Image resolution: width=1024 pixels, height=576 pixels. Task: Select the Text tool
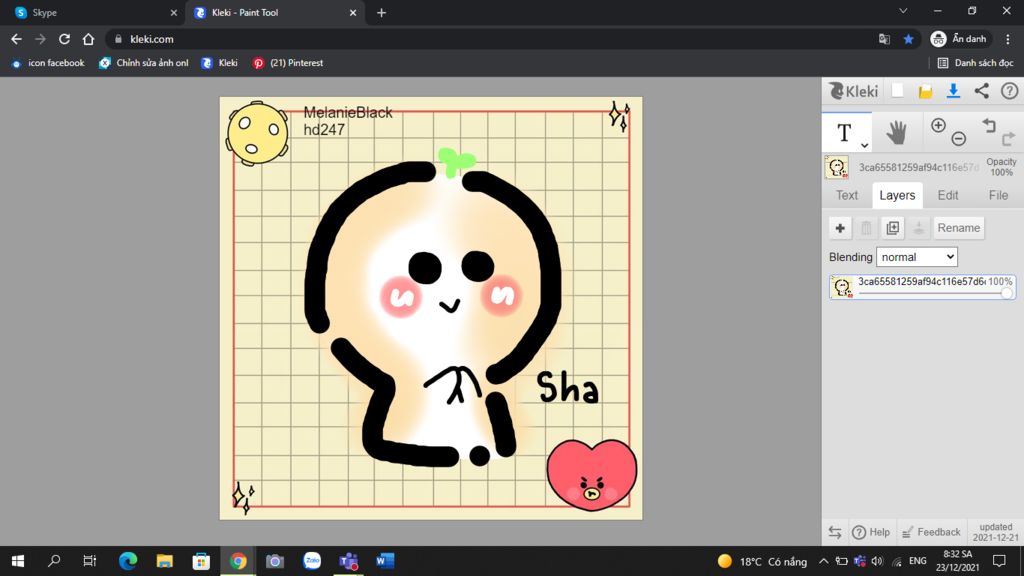844,133
